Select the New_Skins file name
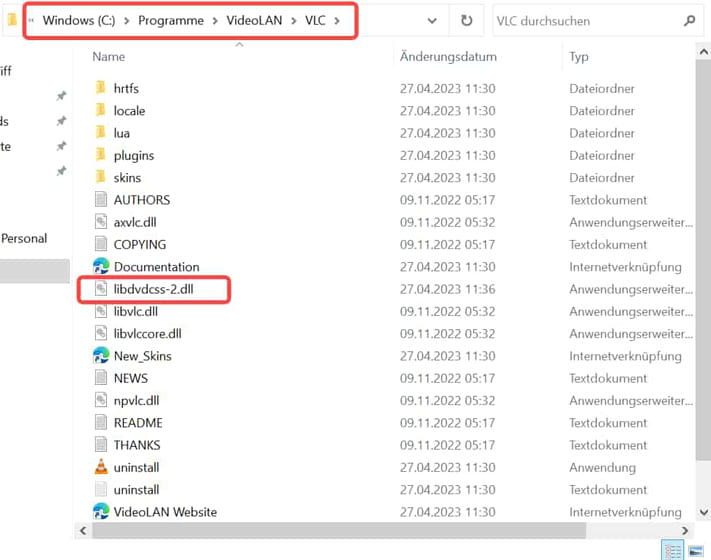The width and height of the screenshot is (711, 560). click(142, 356)
